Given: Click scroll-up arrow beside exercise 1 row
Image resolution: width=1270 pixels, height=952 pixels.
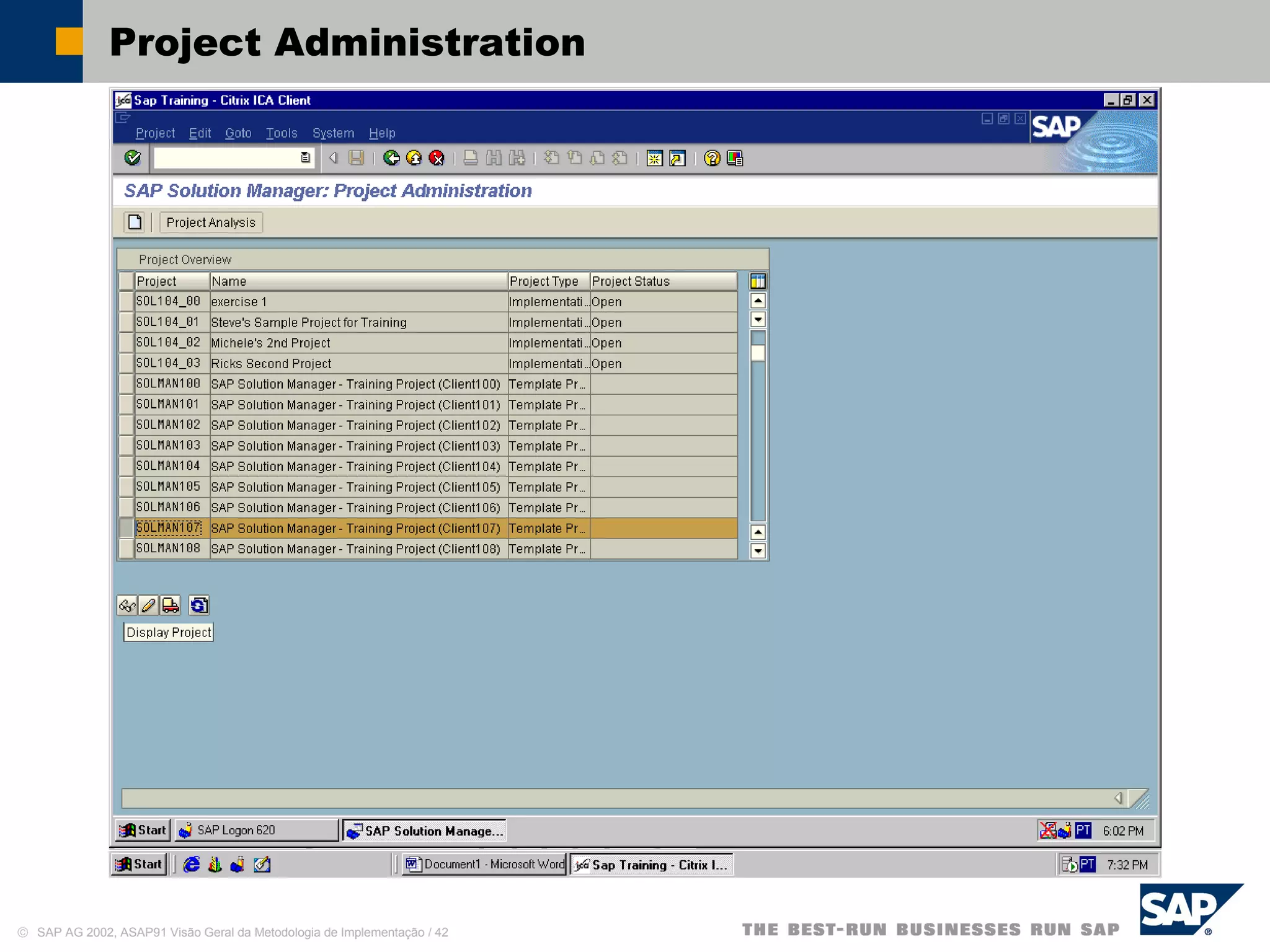Looking at the screenshot, I should pos(758,301).
